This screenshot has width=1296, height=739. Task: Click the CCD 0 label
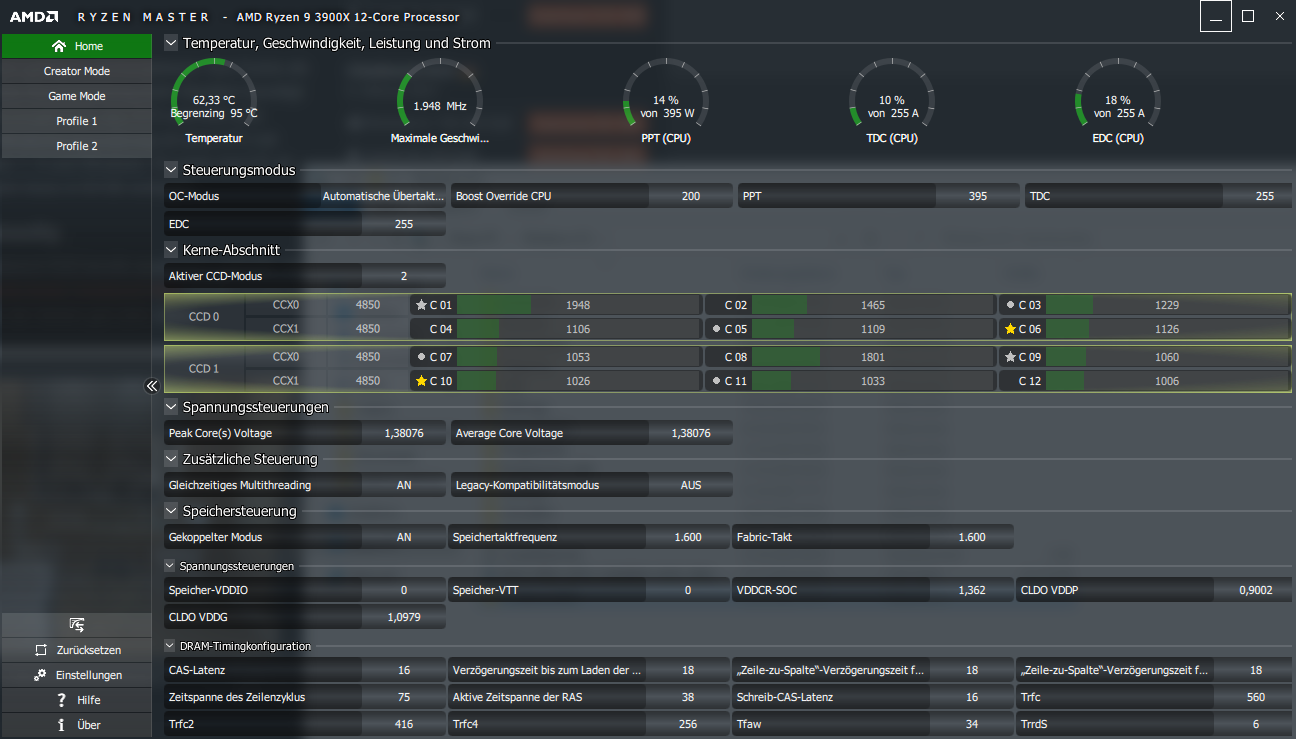point(204,317)
